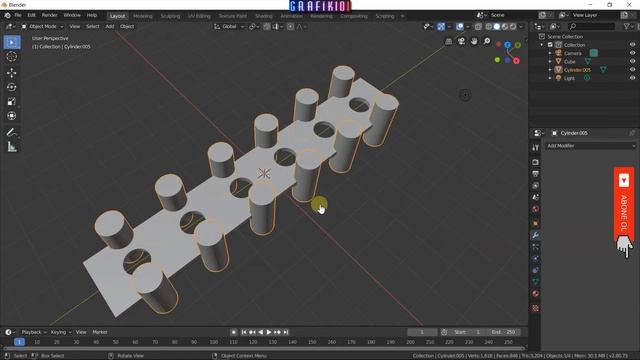Collapse the Collection tree row
The image size is (640, 360).
[542, 45]
